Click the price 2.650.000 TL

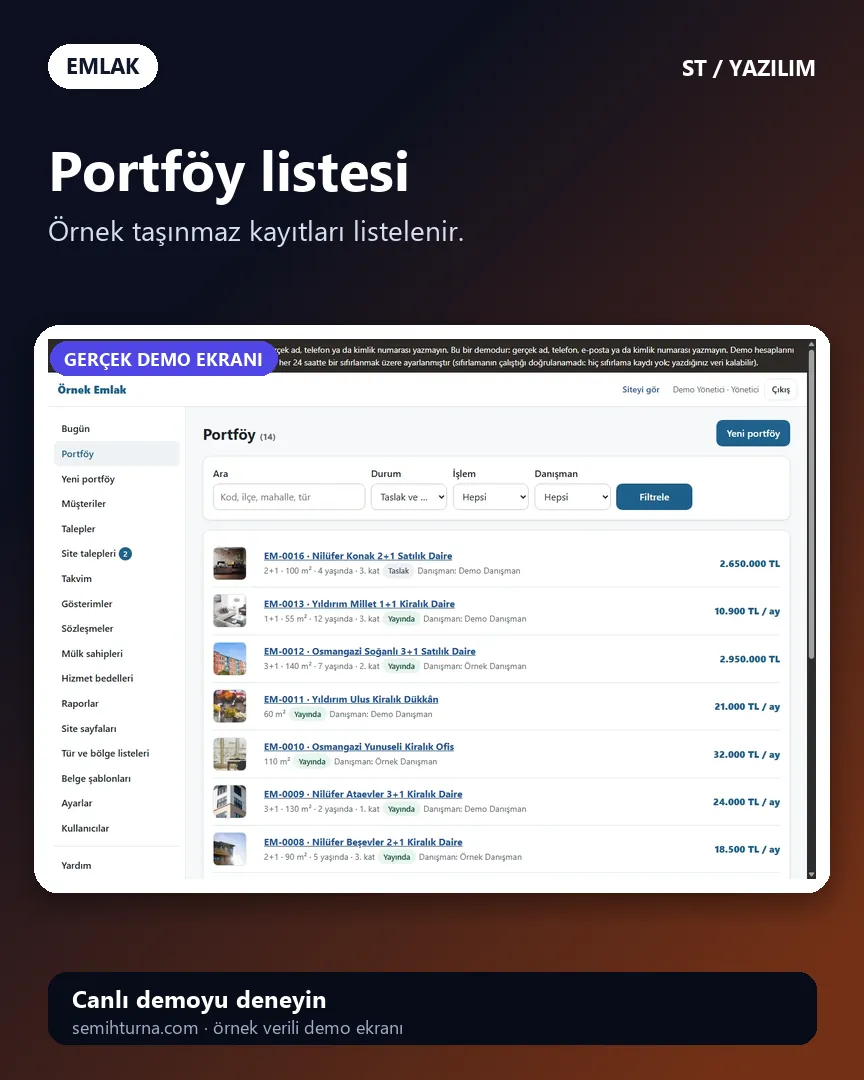[750, 563]
